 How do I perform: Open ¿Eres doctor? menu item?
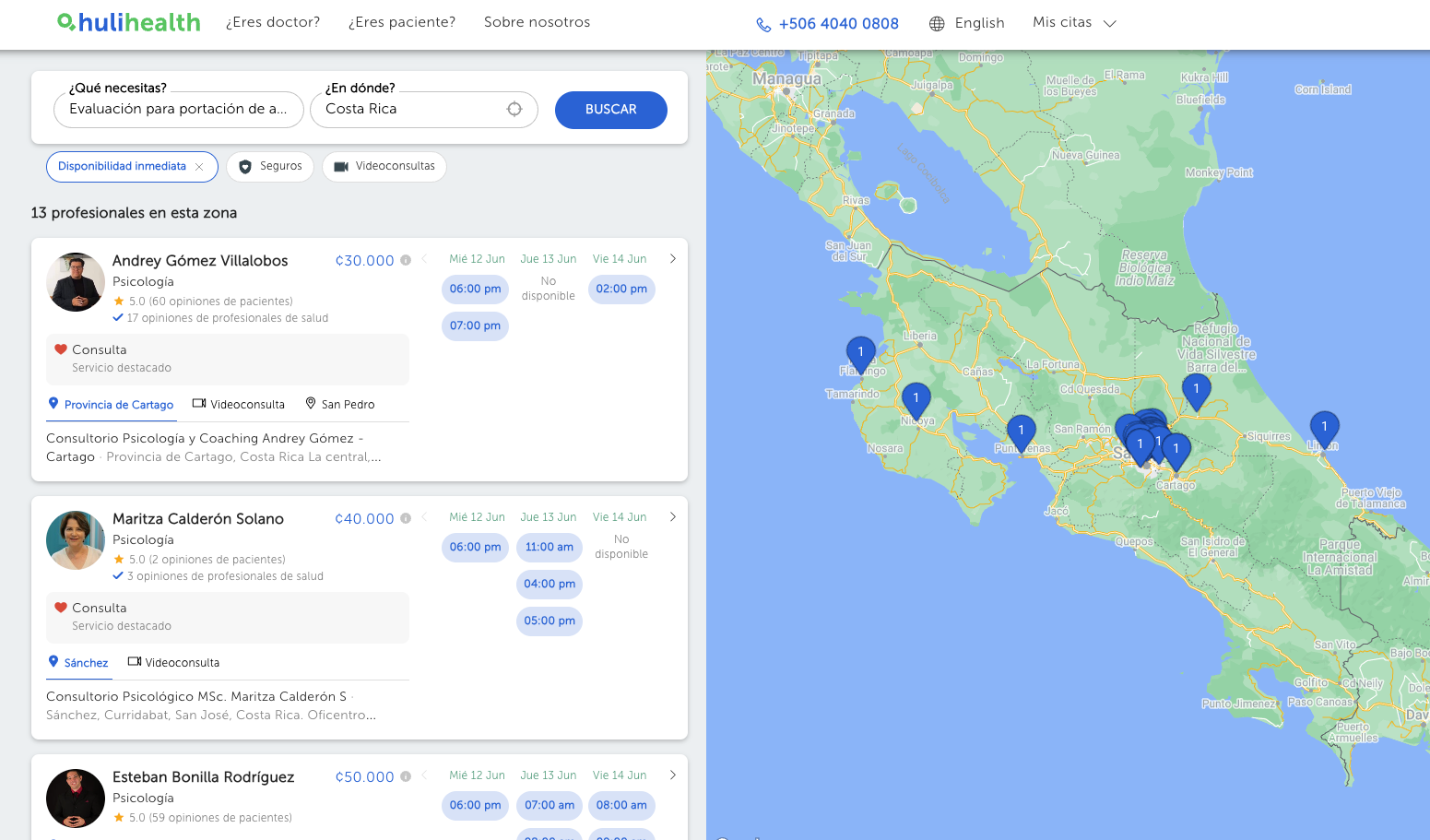[x=273, y=22]
